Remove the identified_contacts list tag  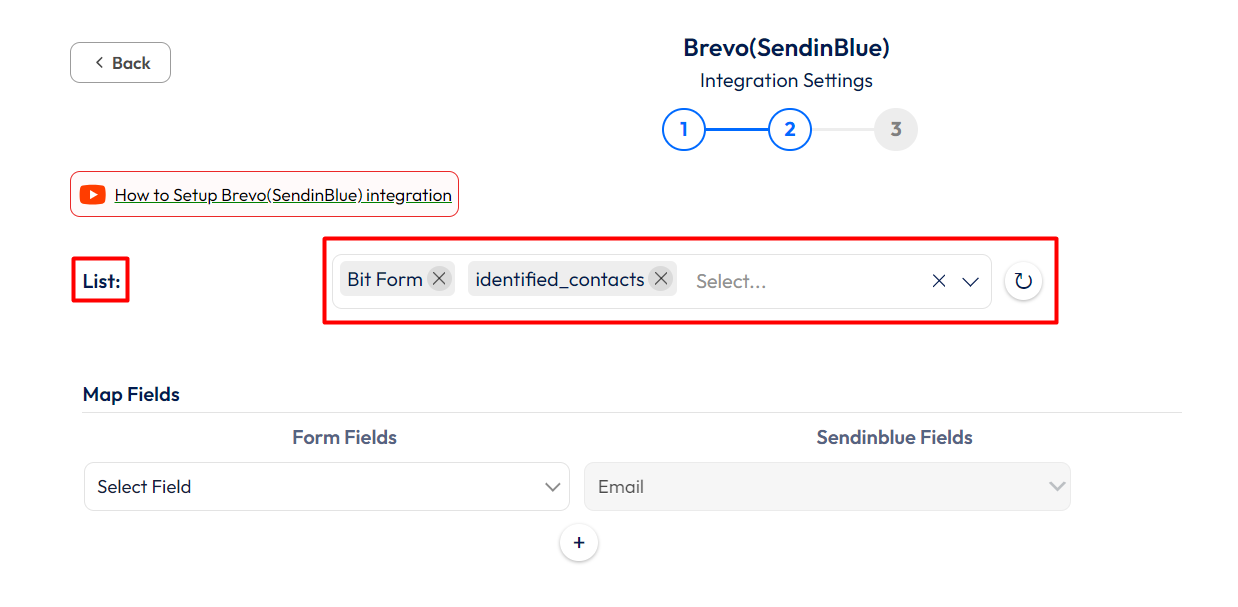click(x=660, y=279)
